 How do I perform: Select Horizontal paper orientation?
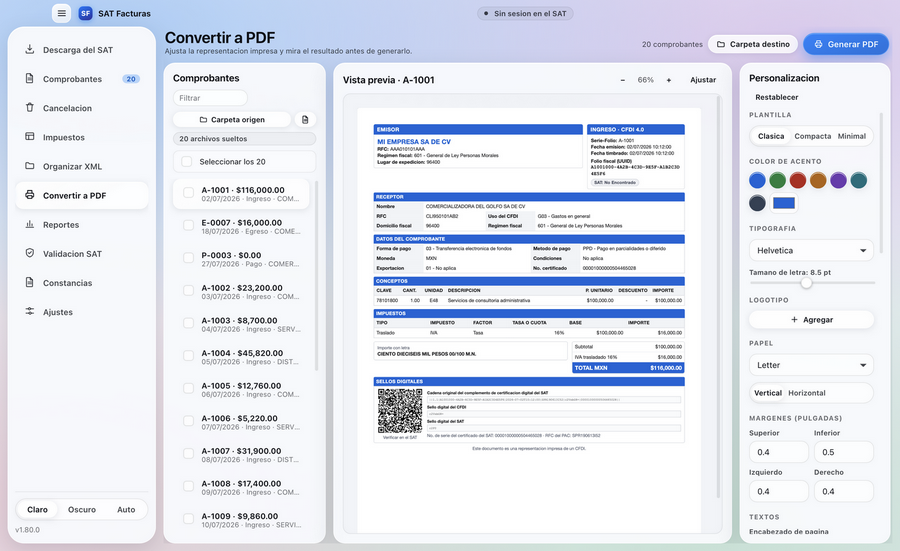(x=806, y=393)
